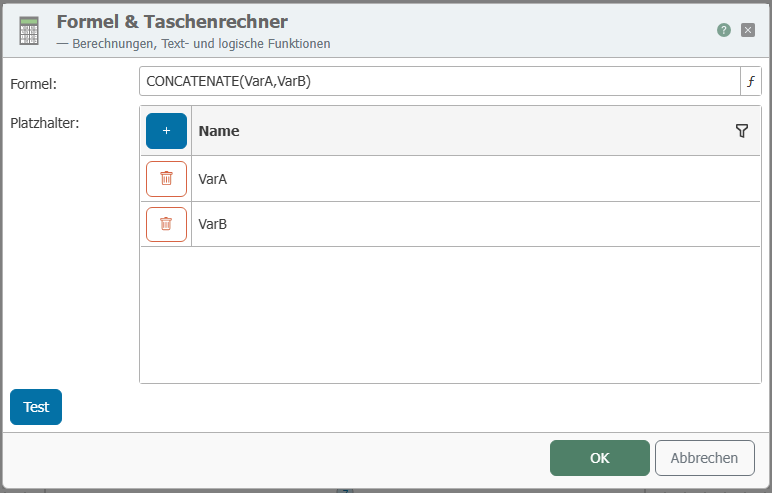Open help via the question mark icon
The width and height of the screenshot is (772, 493).
pyautogui.click(x=724, y=30)
